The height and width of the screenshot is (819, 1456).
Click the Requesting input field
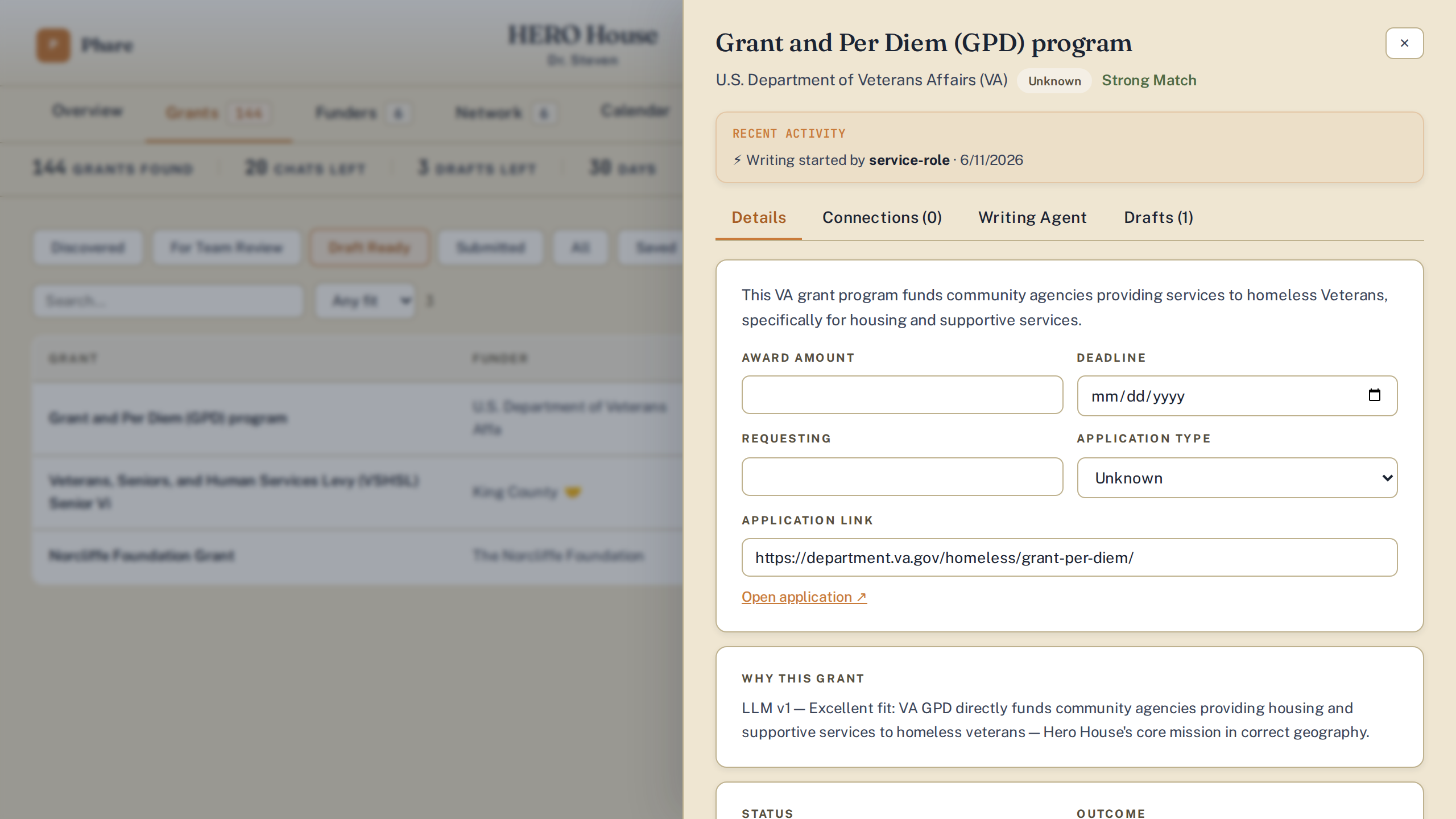pyautogui.click(x=902, y=477)
